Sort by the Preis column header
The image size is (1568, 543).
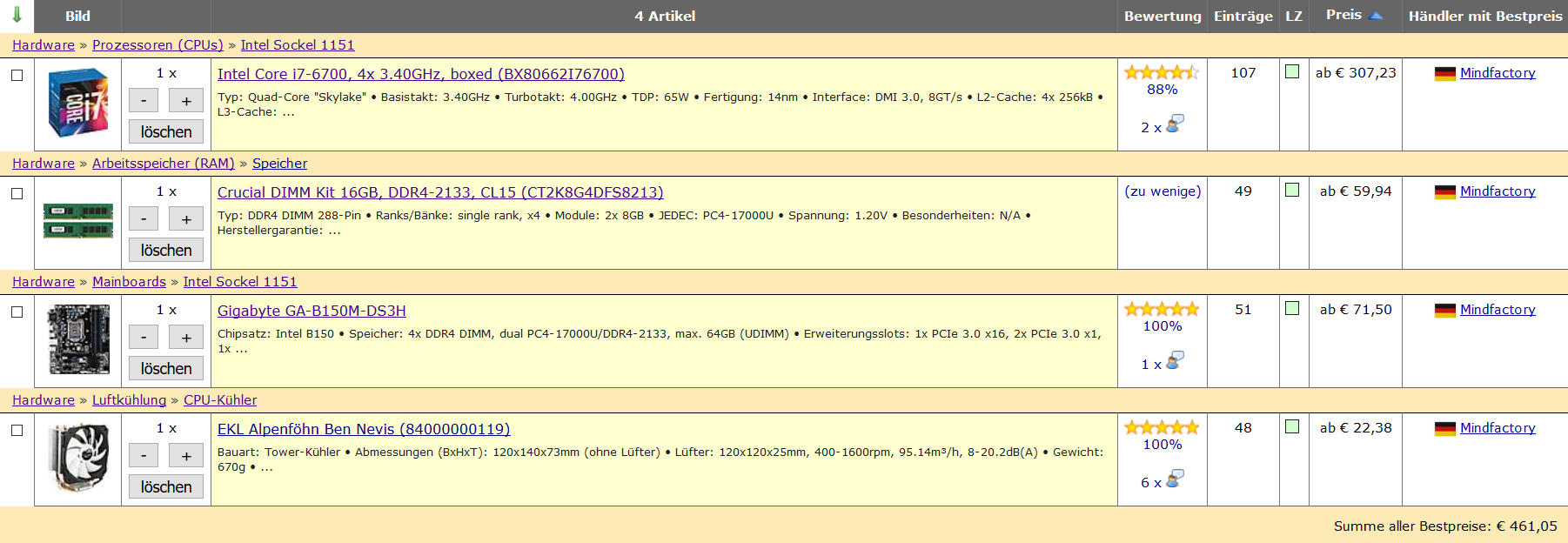pyautogui.click(x=1344, y=15)
